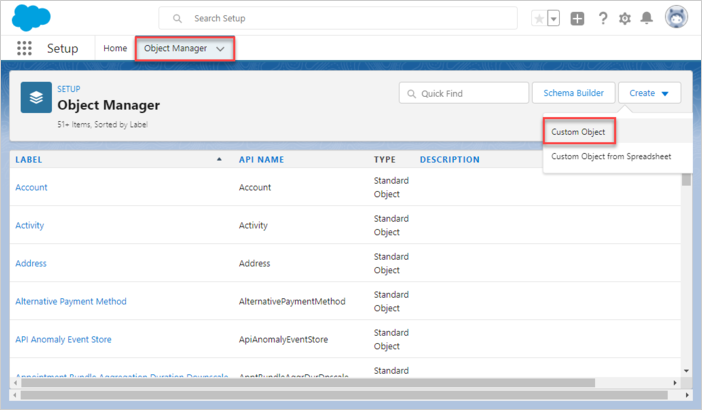The height and width of the screenshot is (410, 702).
Task: Switch to the Home tab
Action: pyautogui.click(x=115, y=48)
